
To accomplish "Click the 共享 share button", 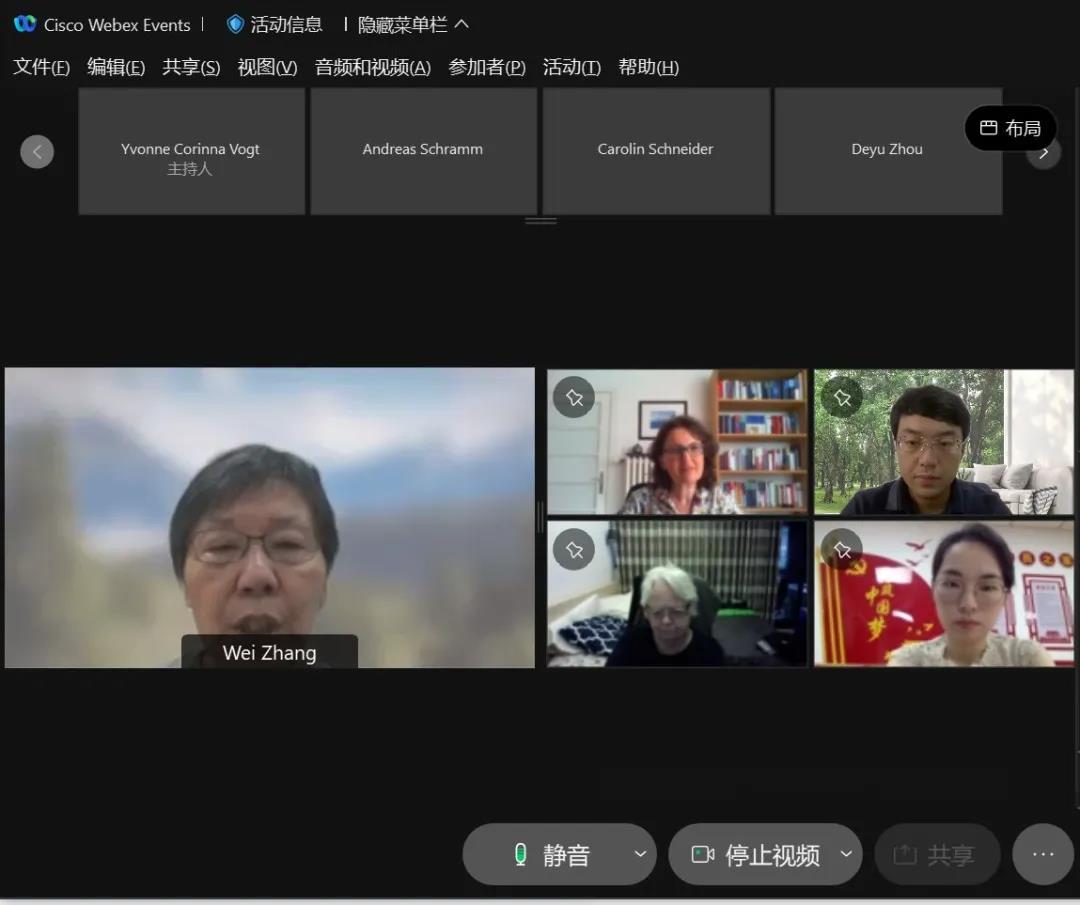I will (x=936, y=855).
